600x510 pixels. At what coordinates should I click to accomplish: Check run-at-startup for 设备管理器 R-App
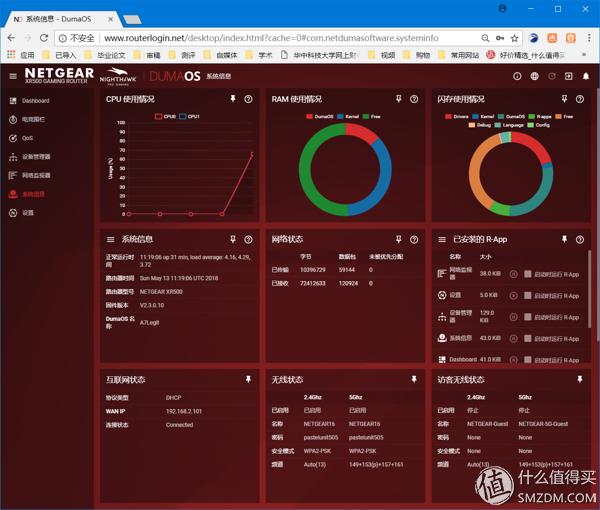[527, 317]
